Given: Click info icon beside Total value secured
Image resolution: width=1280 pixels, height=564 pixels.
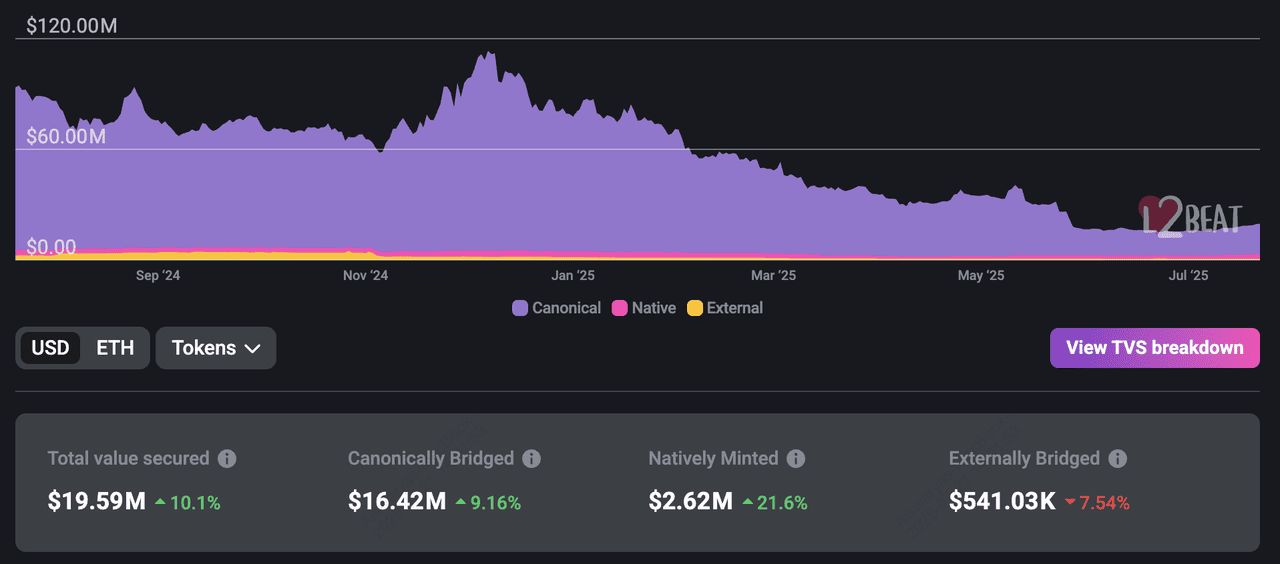Looking at the screenshot, I should [227, 459].
